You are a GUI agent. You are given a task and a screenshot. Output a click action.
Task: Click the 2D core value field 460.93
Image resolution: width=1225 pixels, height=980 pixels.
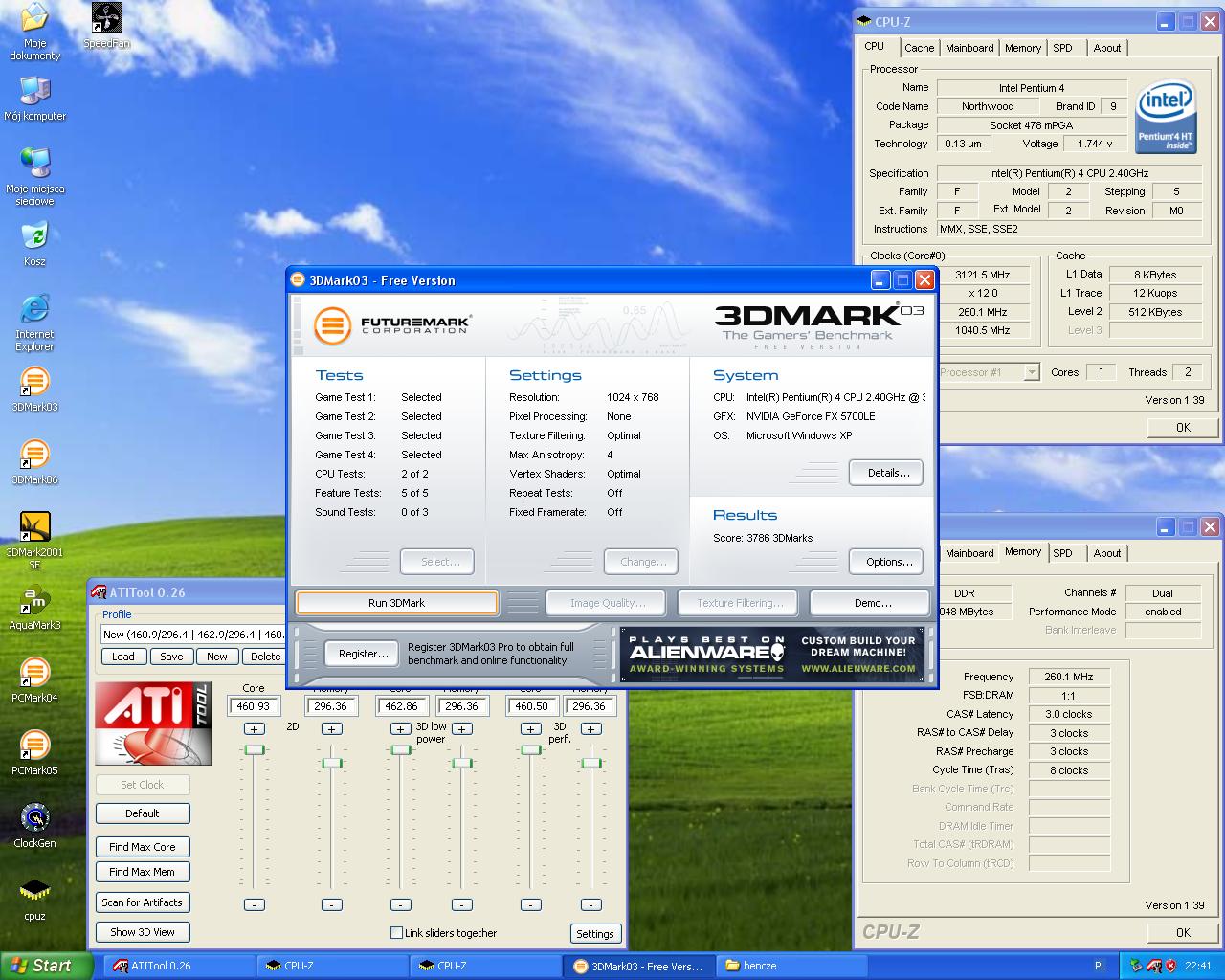click(x=254, y=706)
